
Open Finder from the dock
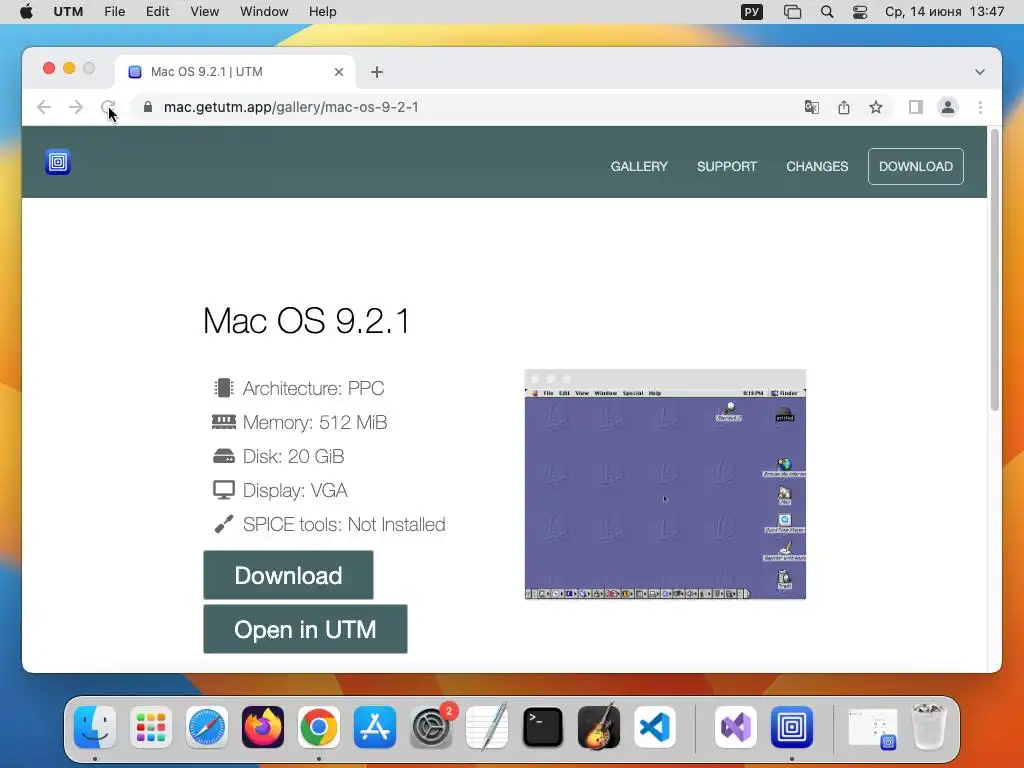pyautogui.click(x=95, y=727)
